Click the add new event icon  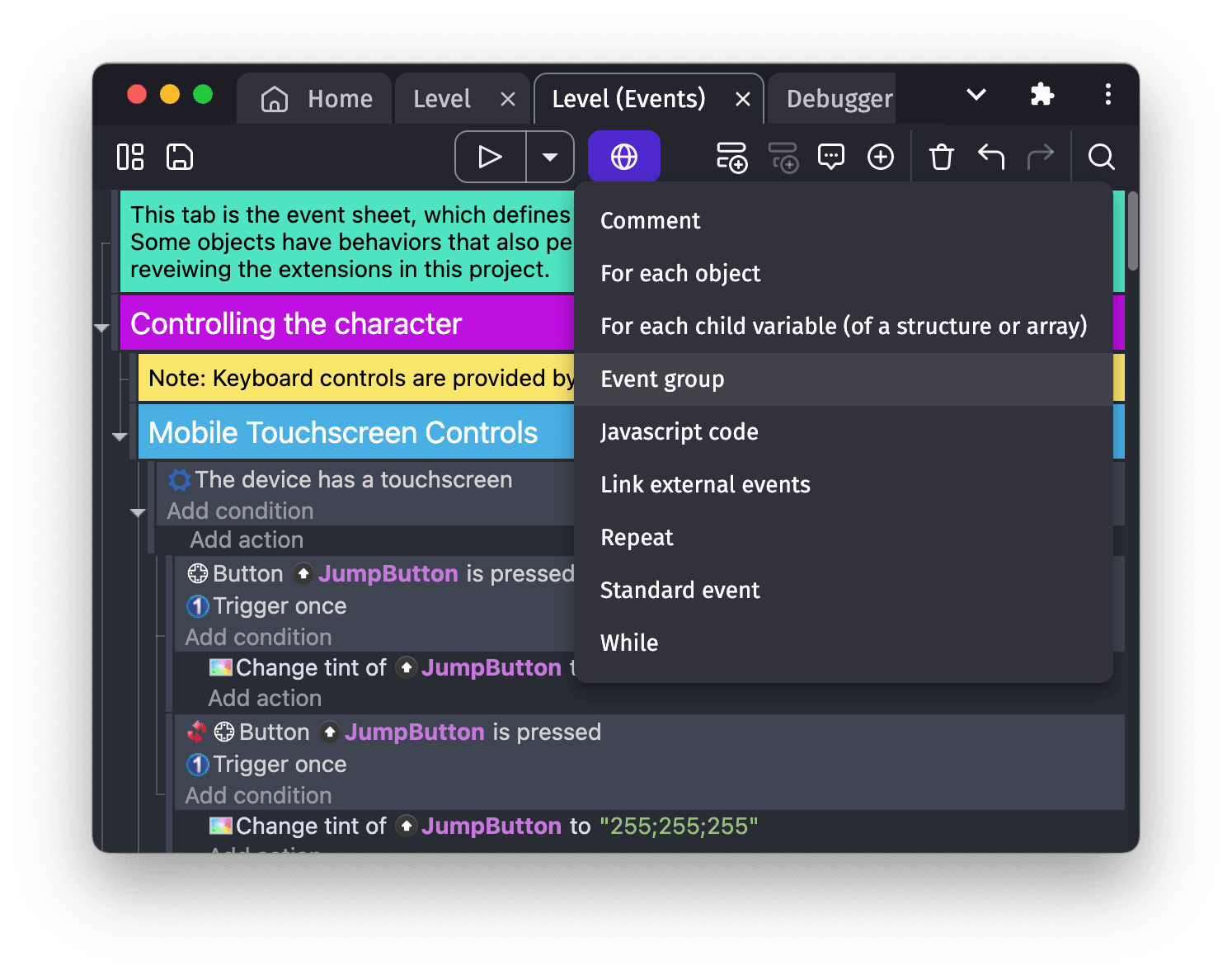tap(731, 157)
